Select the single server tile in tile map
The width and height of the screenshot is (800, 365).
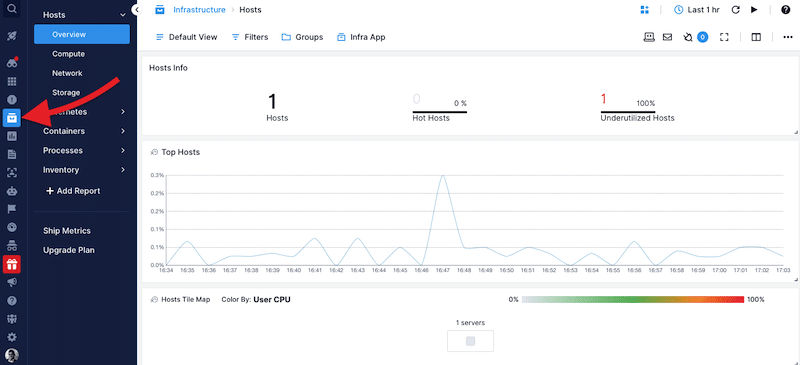click(x=470, y=341)
